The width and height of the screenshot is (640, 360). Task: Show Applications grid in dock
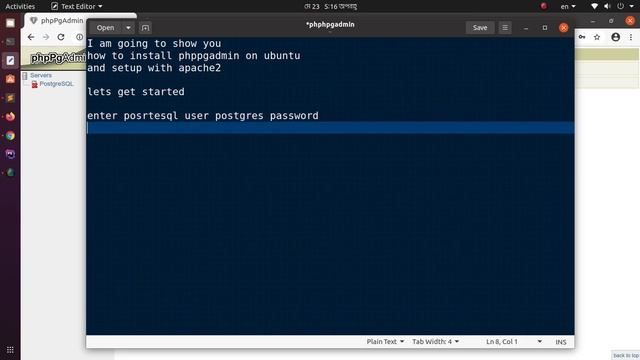click(x=10, y=350)
